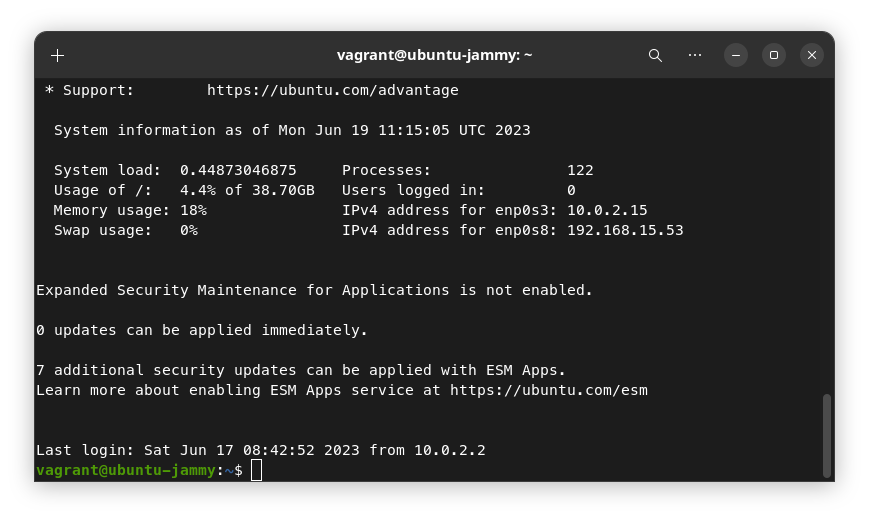
Task: Open the three-dot main menu
Action: [x=695, y=55]
